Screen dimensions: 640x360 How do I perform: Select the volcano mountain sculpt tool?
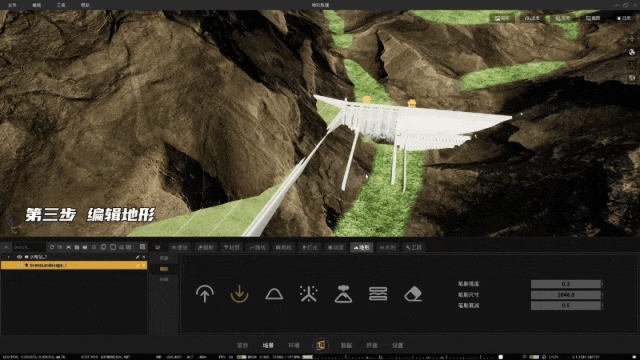click(343, 294)
